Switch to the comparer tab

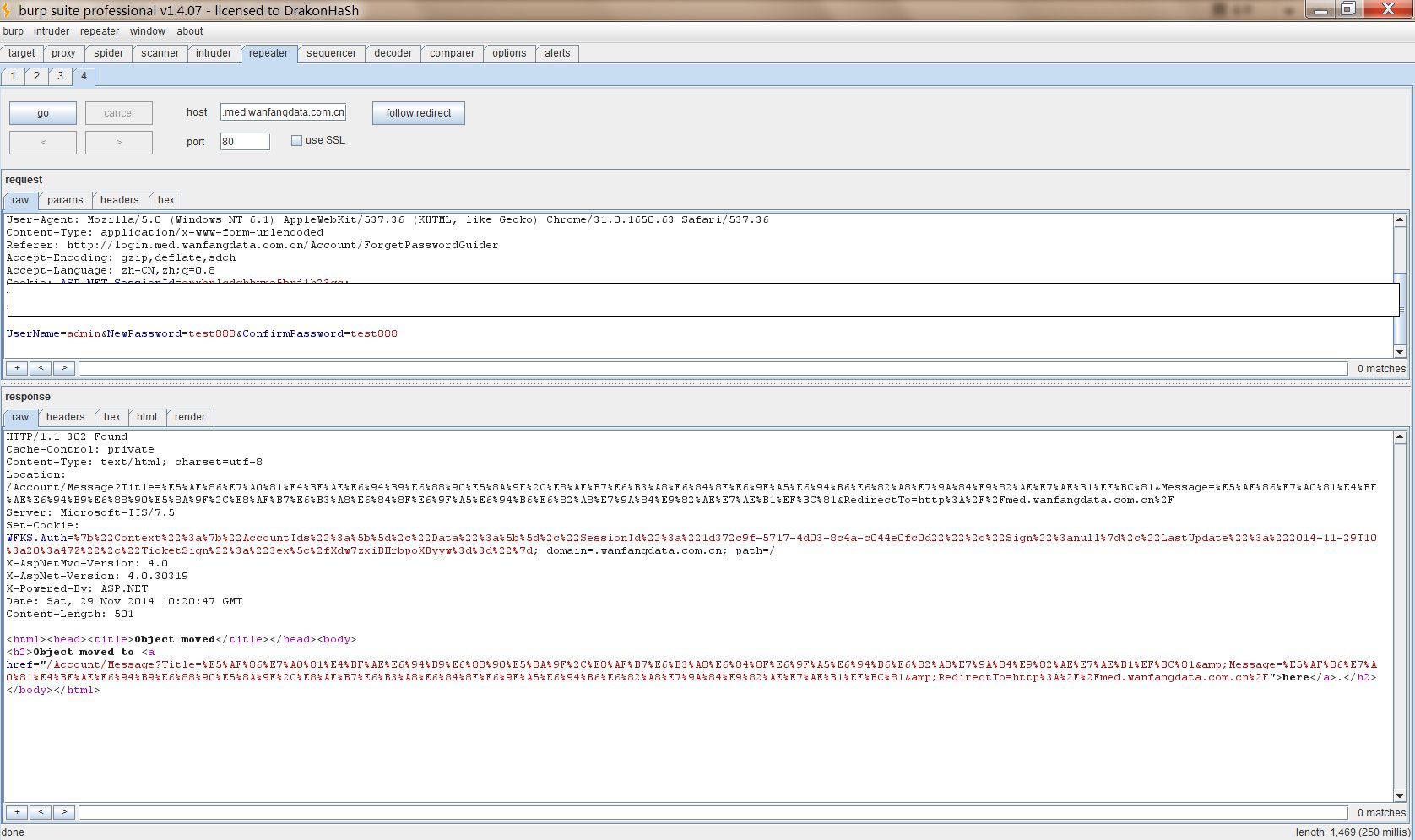tap(453, 53)
